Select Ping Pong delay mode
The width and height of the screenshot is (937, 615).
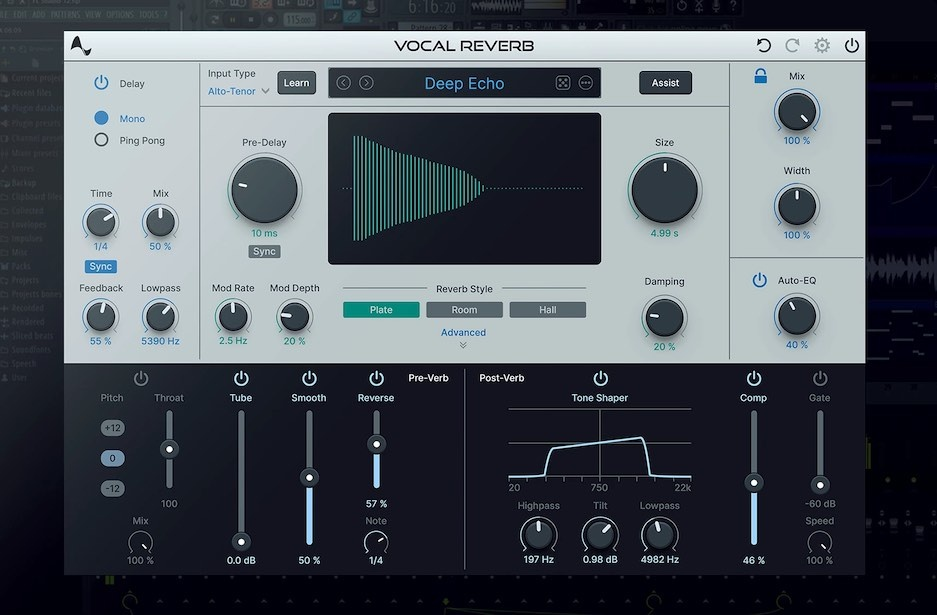[101, 140]
